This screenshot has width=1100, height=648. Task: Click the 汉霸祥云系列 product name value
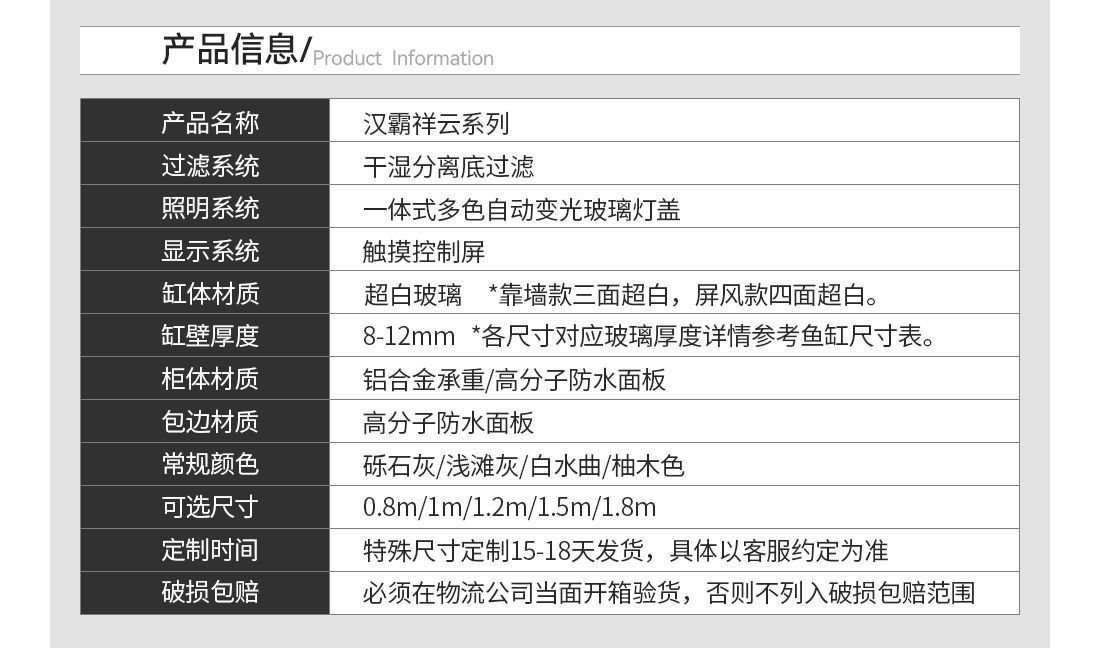click(x=436, y=124)
